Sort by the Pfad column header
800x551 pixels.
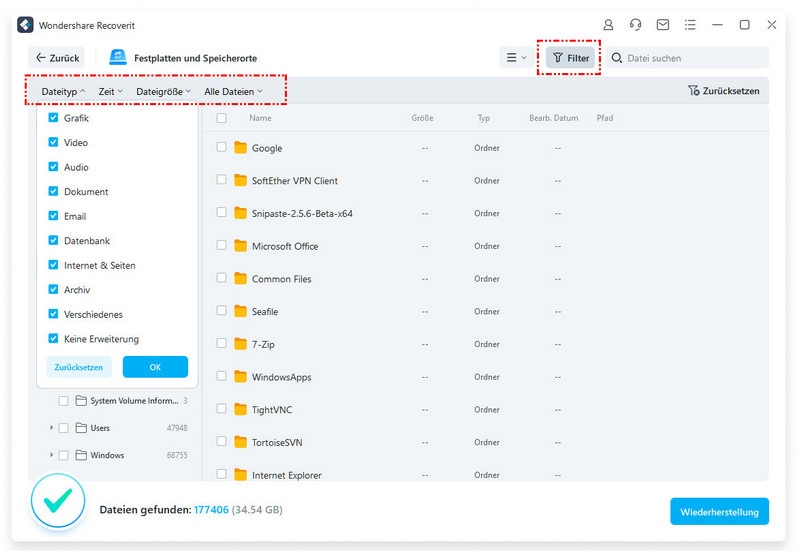point(605,118)
